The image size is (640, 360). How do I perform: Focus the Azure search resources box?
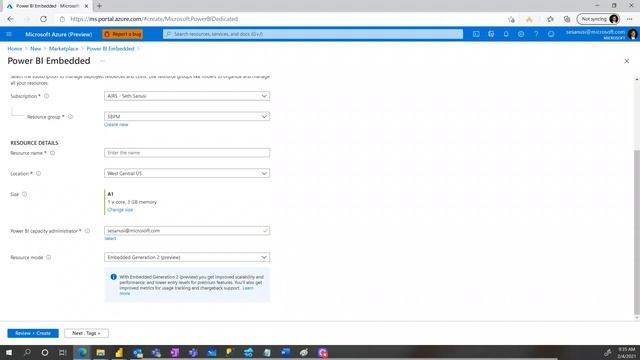pos(313,34)
